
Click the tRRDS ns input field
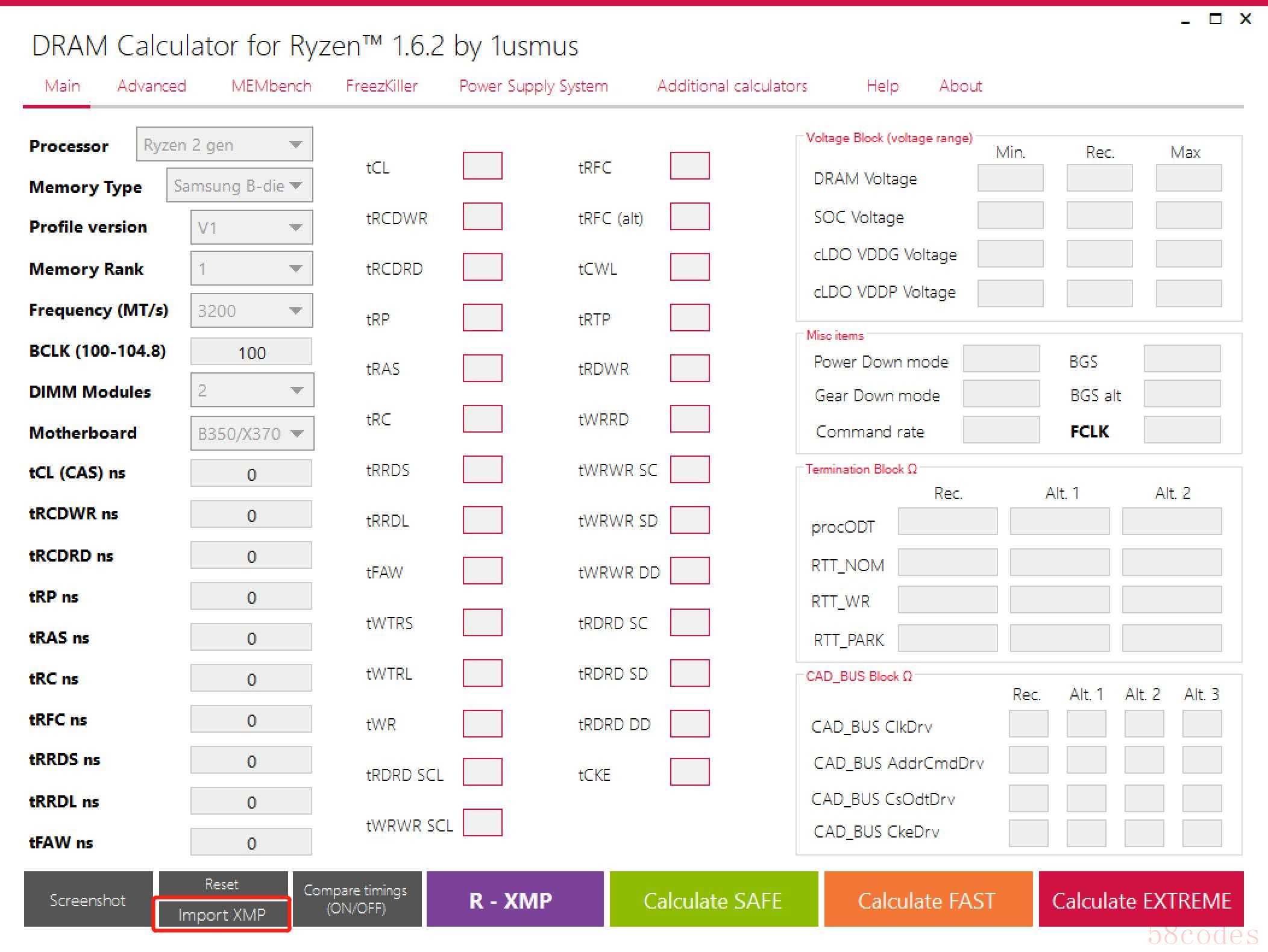pos(251,760)
